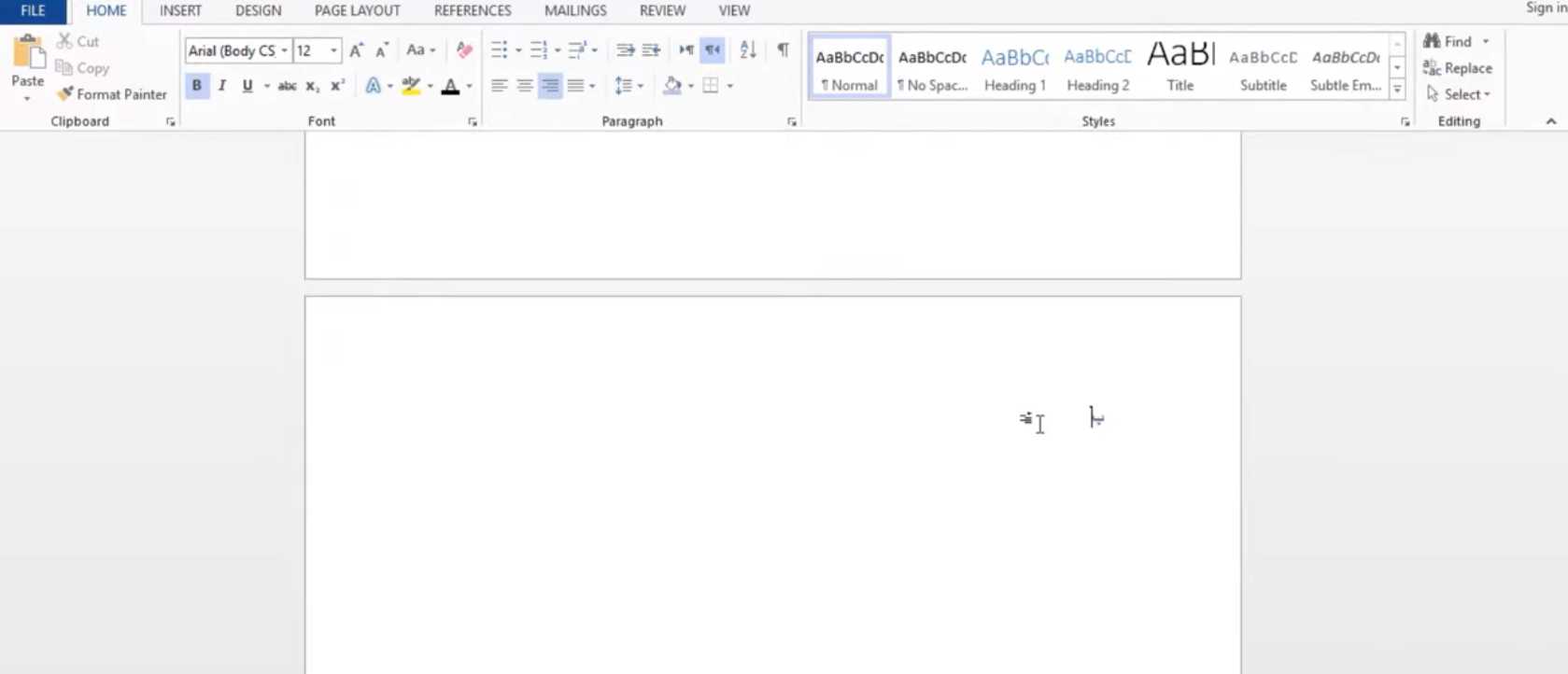Sort the selected text alphabetically
This screenshot has width=1568, height=674.
pos(748,50)
